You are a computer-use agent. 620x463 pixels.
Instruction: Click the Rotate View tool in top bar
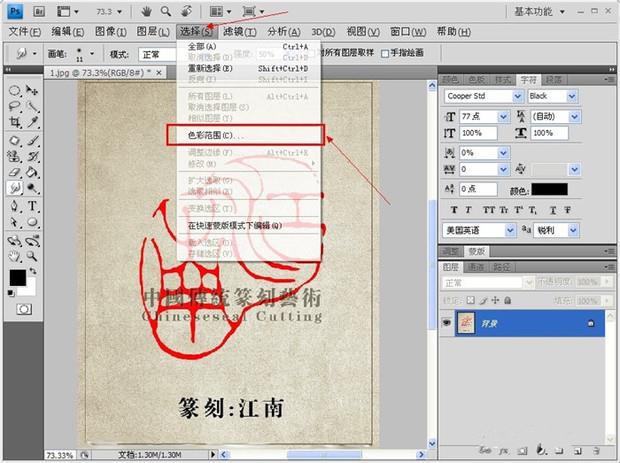pos(187,11)
